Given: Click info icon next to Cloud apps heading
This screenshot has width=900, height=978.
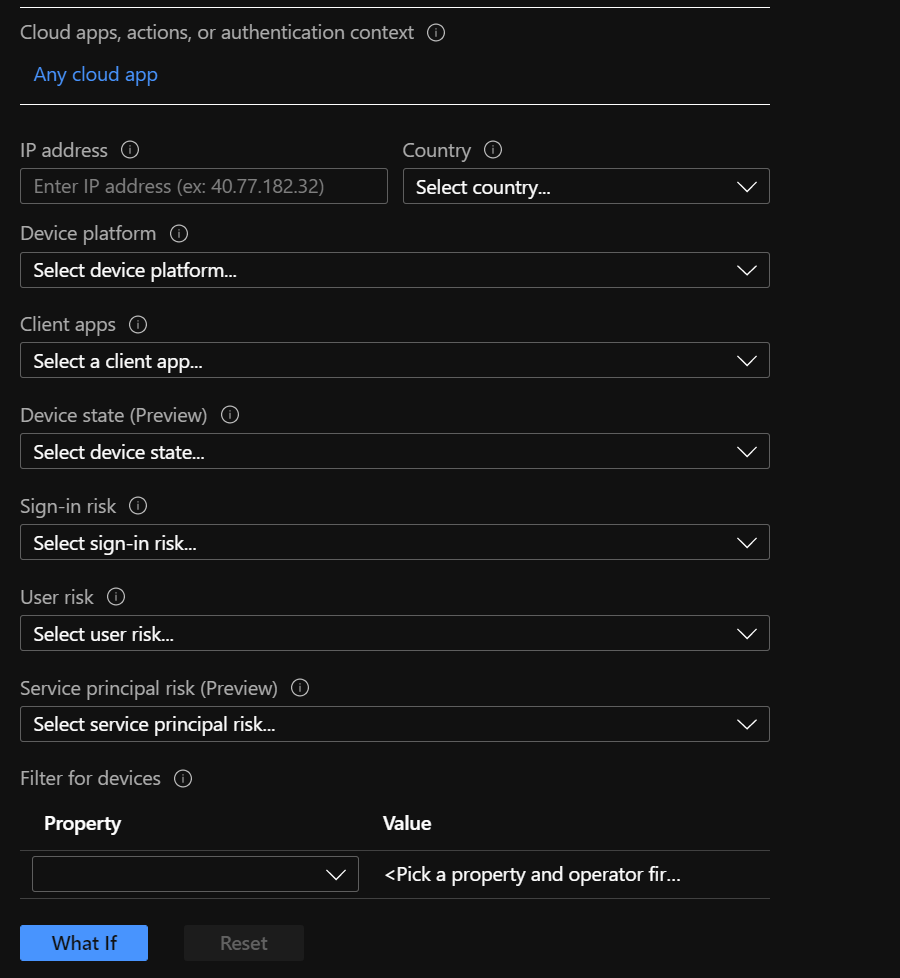Looking at the screenshot, I should [436, 32].
